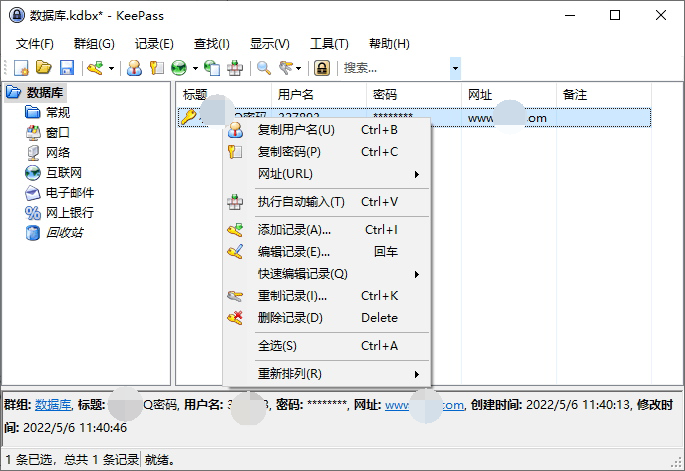Click the Add entry key icon
Screen dimensions: 685x471
pos(95,68)
